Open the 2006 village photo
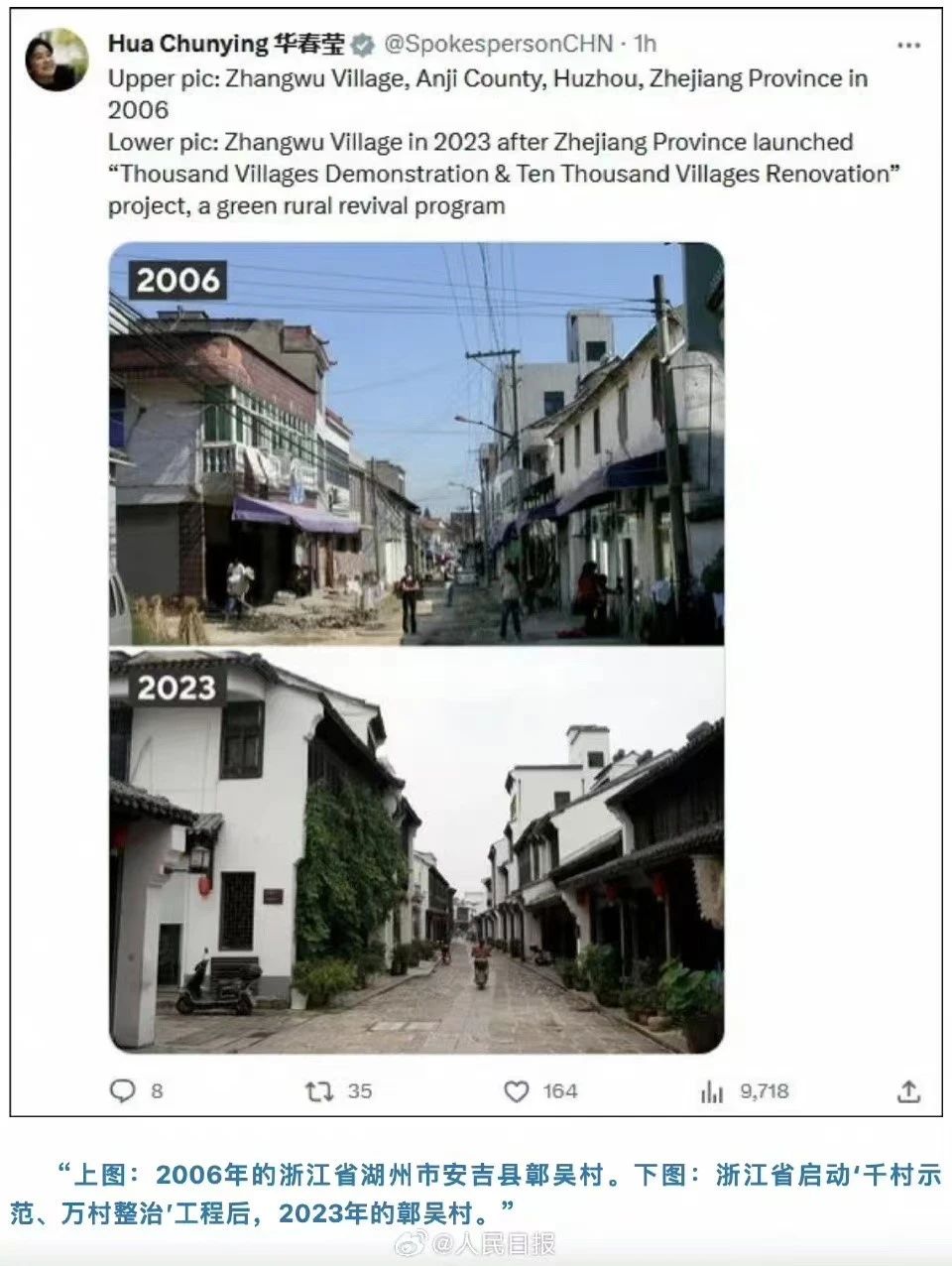 pyautogui.click(x=416, y=444)
